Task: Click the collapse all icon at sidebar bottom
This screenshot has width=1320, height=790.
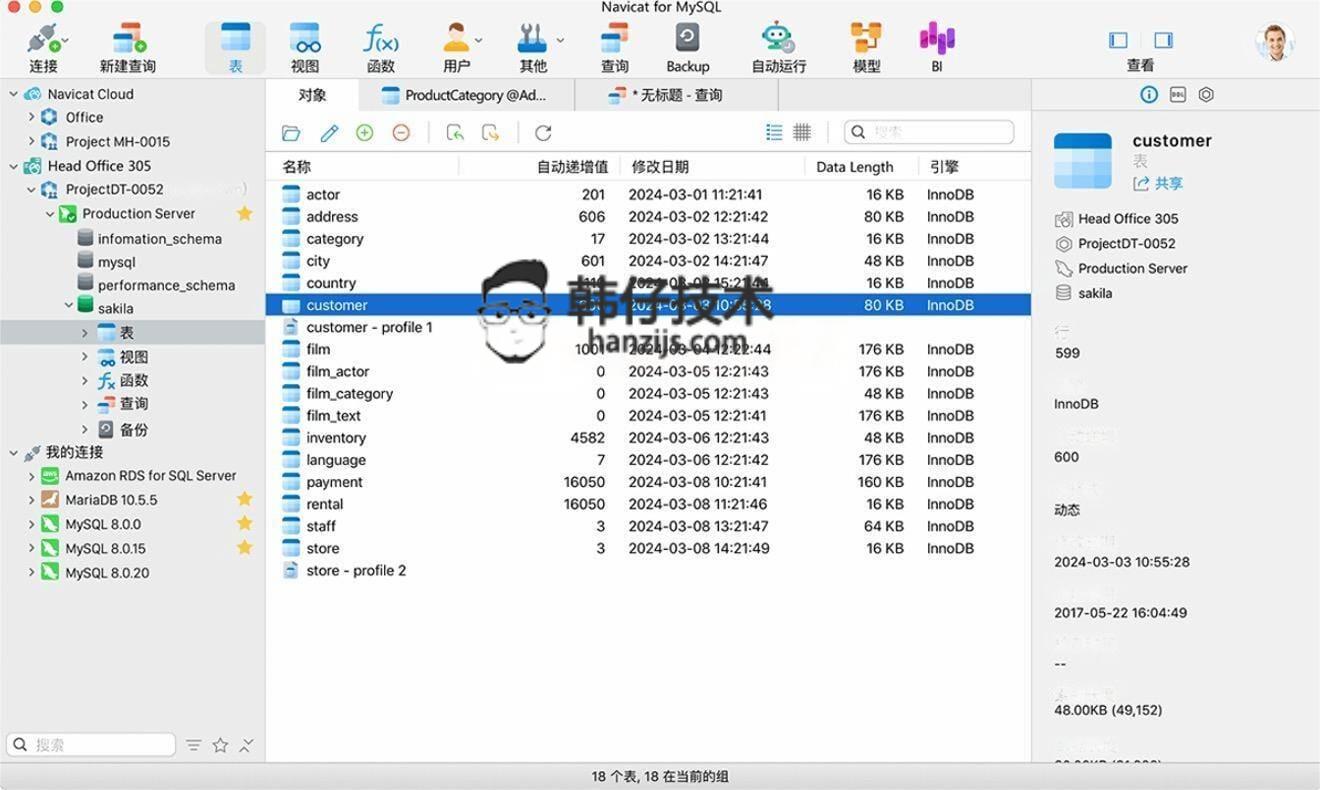Action: [247, 745]
